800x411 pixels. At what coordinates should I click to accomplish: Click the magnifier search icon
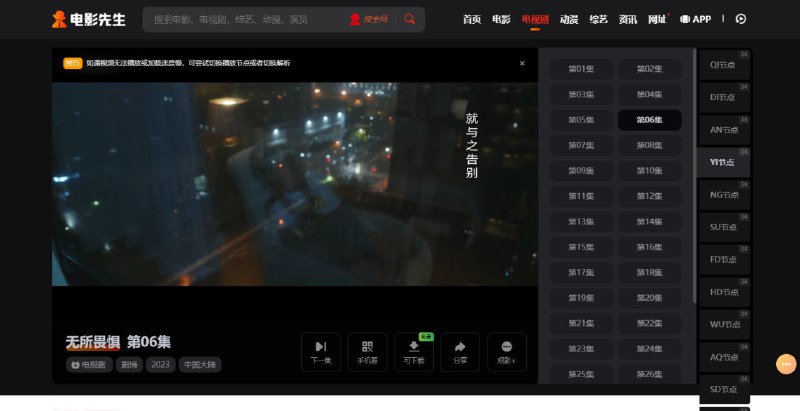click(x=410, y=19)
